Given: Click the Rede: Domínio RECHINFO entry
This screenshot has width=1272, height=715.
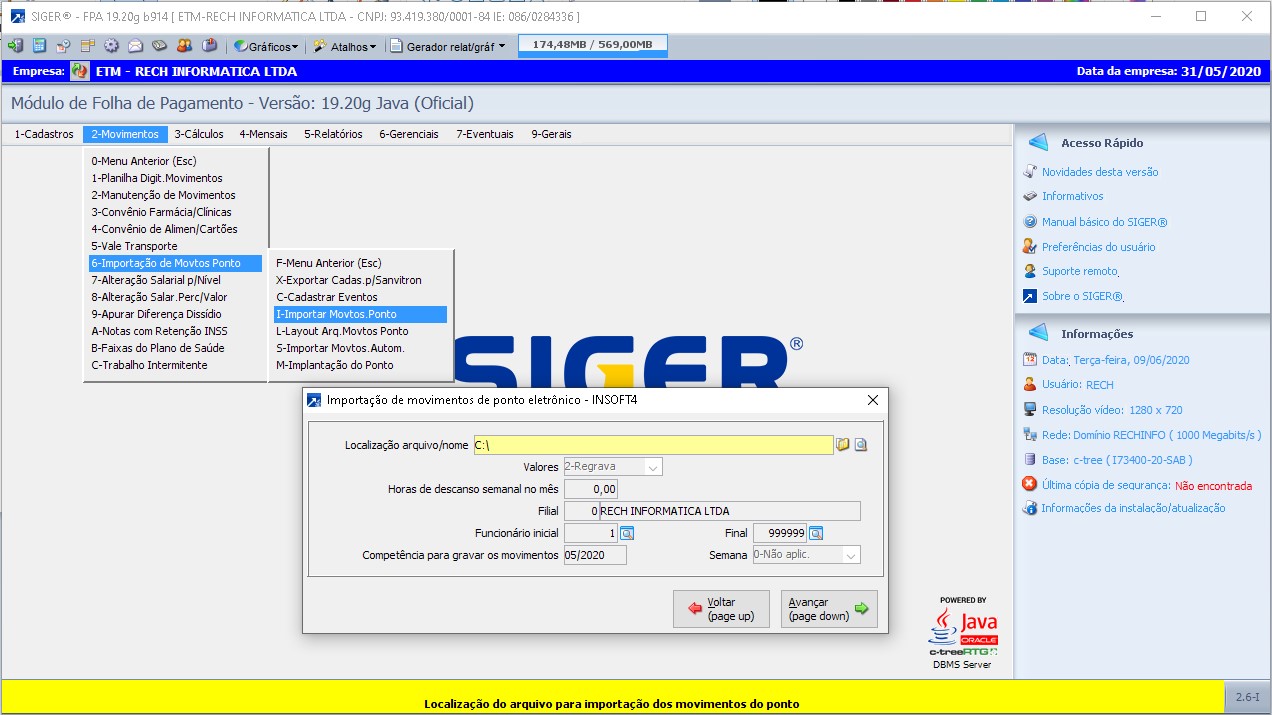Looking at the screenshot, I should click(1151, 435).
